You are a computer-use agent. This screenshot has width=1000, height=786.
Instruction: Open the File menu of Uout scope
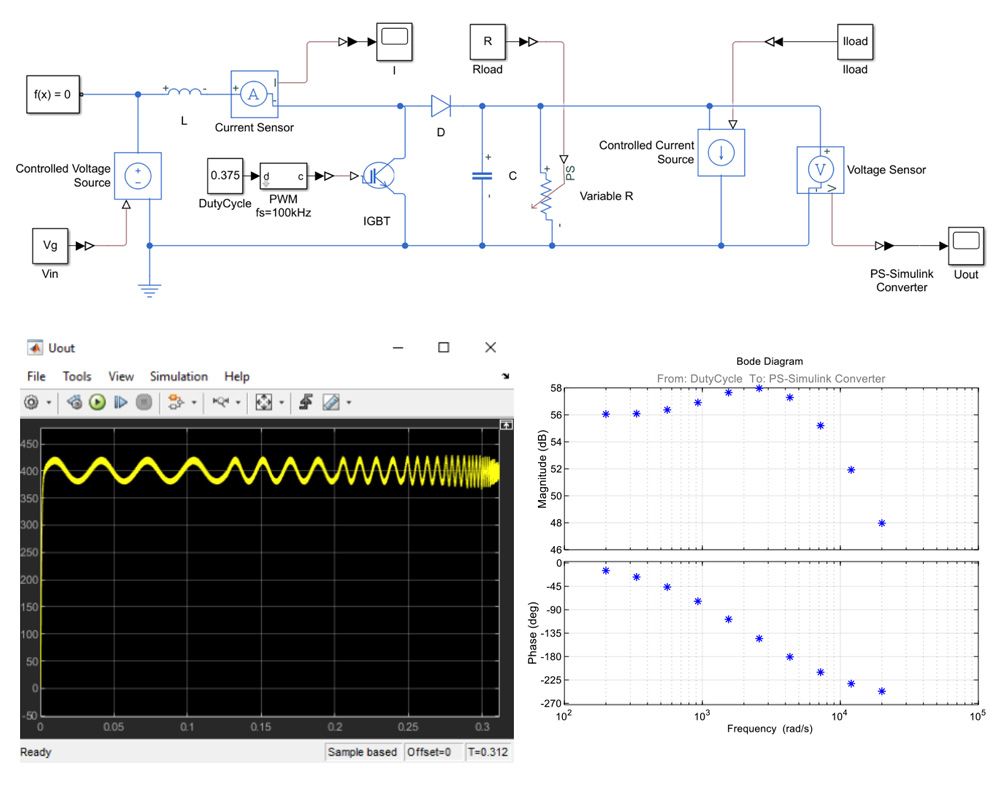click(36, 377)
